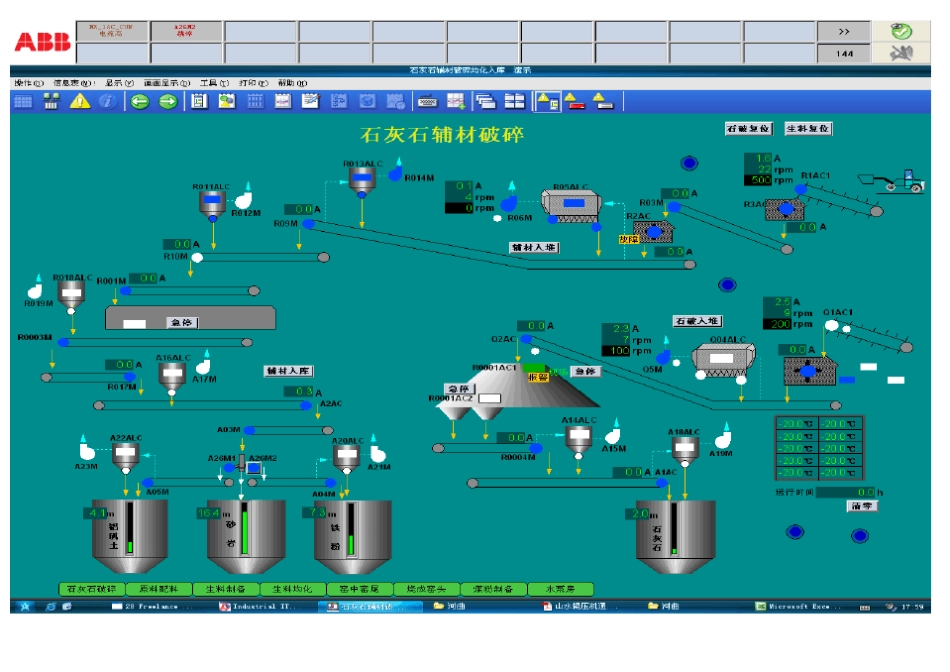Open the 帮助 menu

[x=293, y=83]
